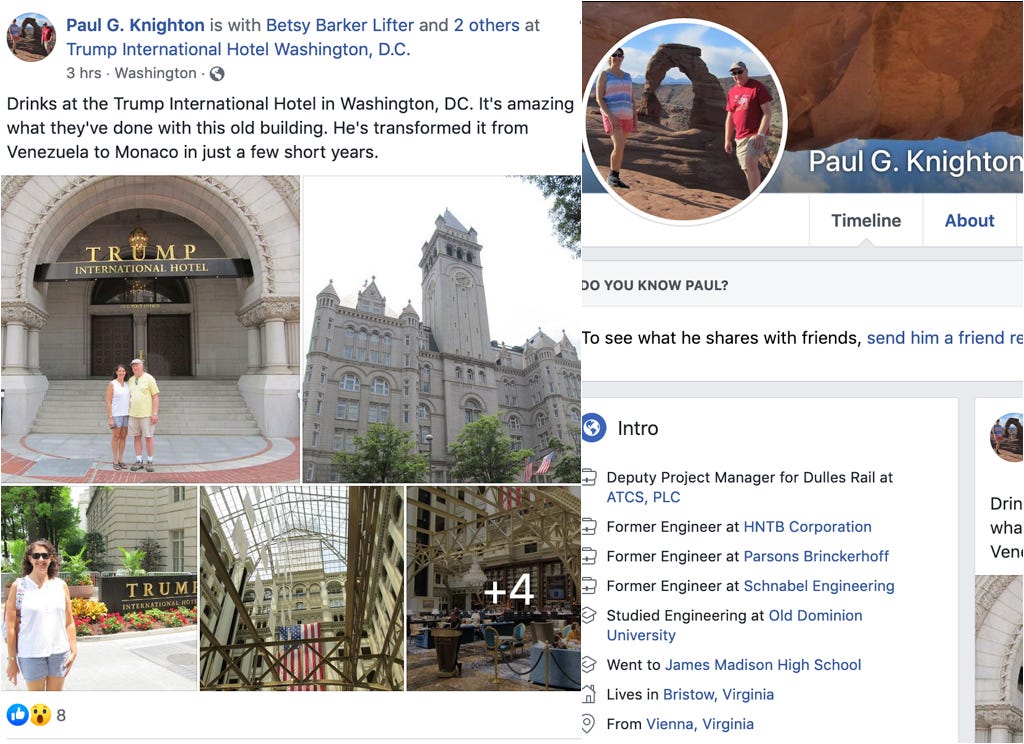Switch to the About tab
Image resolution: width=1024 pixels, height=744 pixels.
click(969, 221)
